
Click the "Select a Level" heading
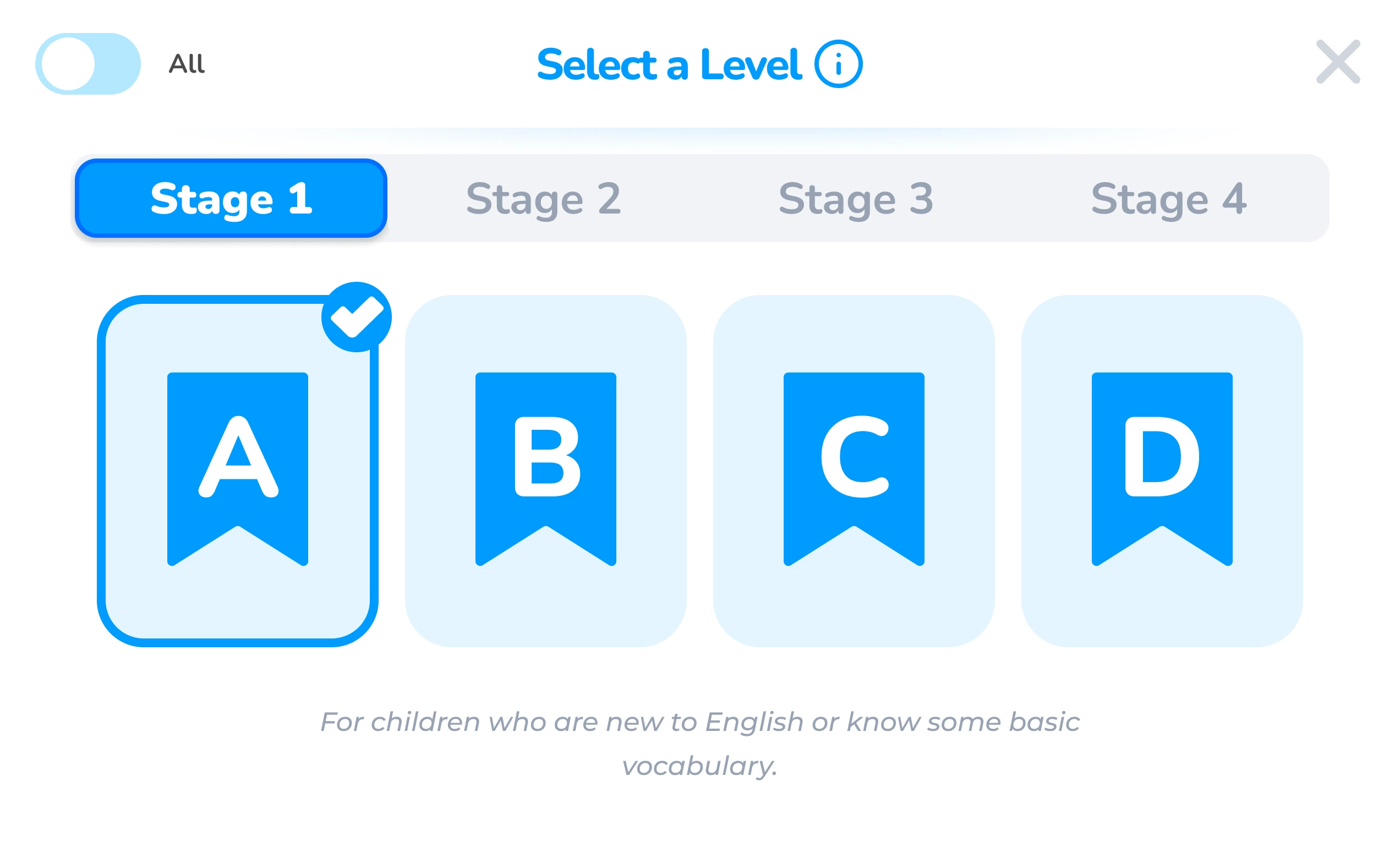click(669, 64)
